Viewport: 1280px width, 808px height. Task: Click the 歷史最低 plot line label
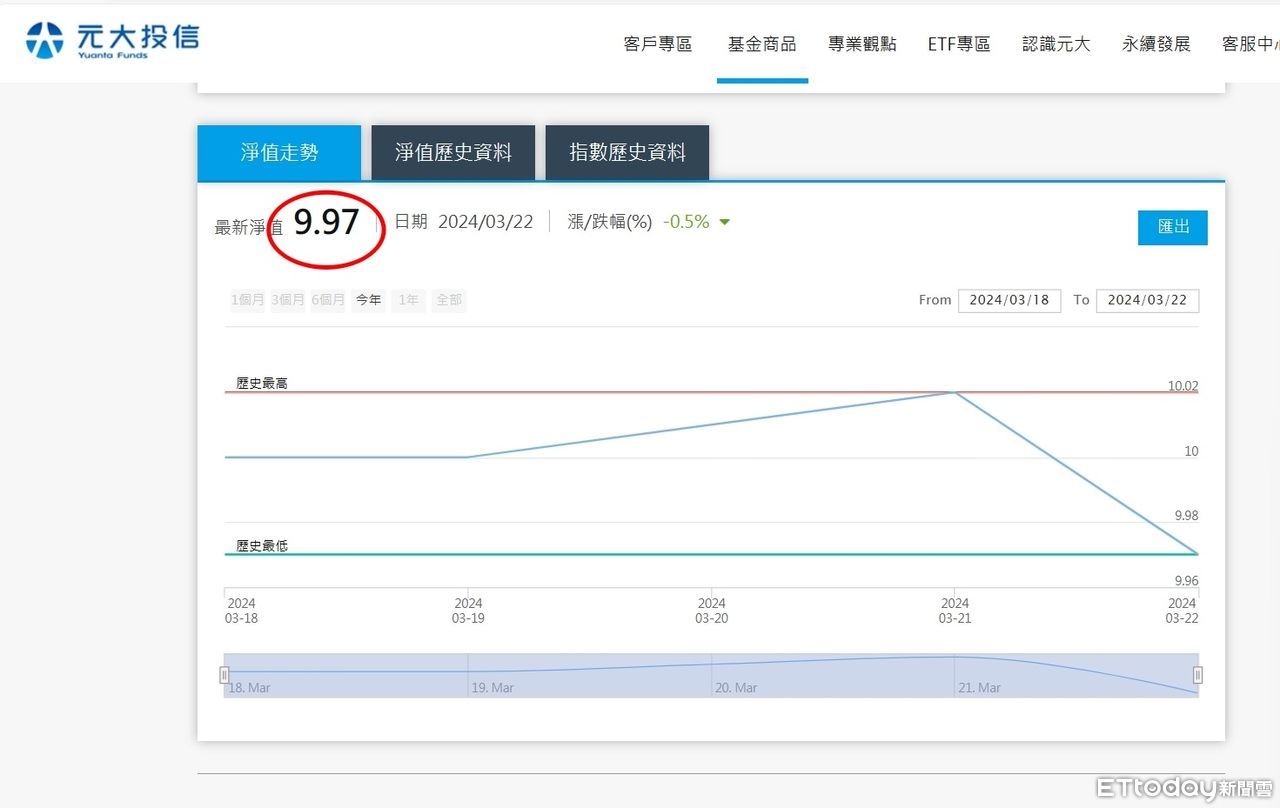pos(262,546)
